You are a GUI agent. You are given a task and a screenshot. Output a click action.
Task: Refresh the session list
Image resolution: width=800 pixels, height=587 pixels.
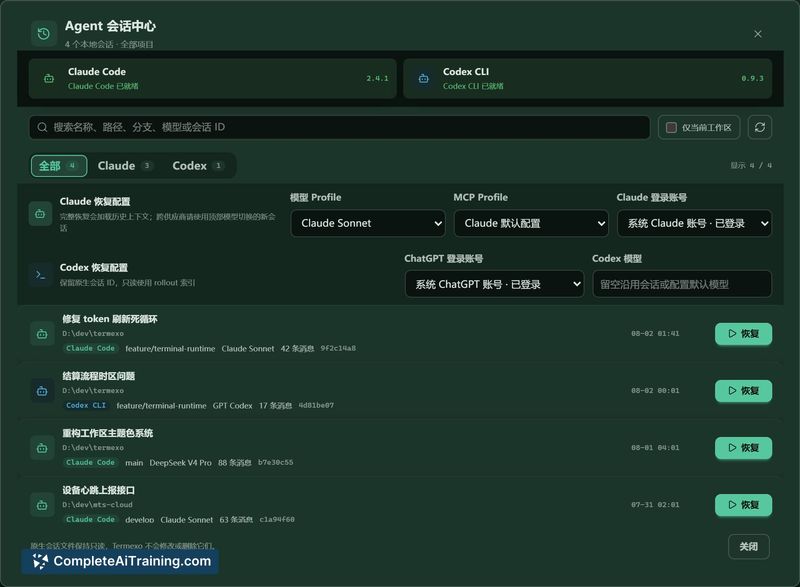pos(760,127)
